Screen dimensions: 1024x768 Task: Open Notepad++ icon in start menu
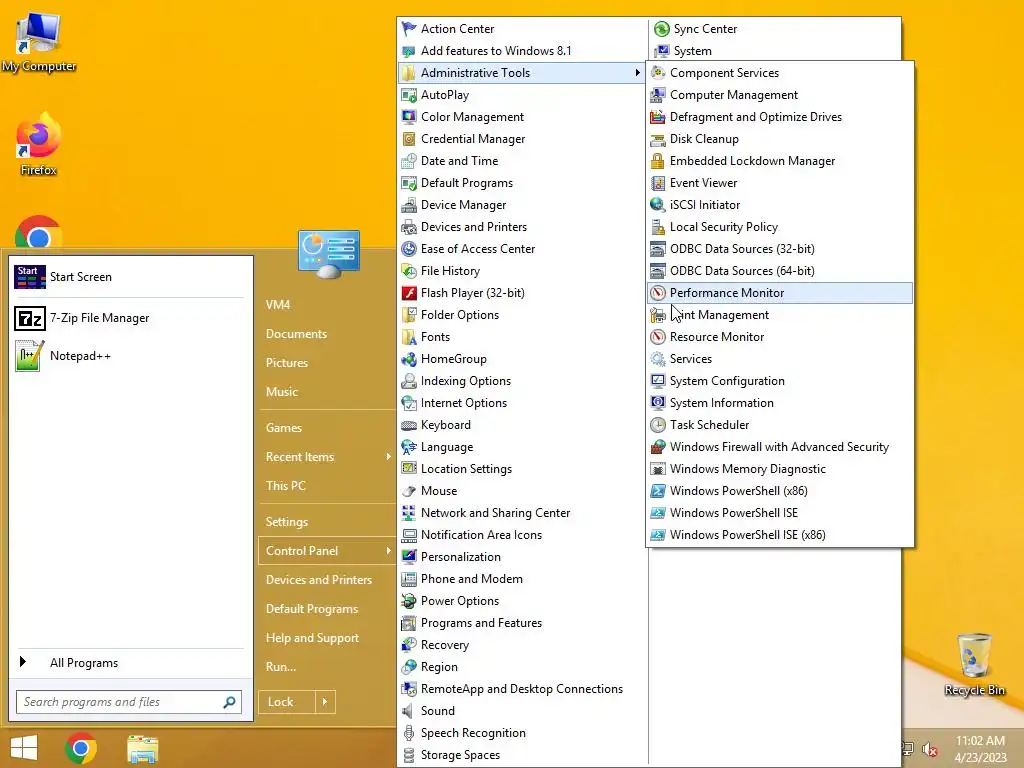[x=30, y=356]
